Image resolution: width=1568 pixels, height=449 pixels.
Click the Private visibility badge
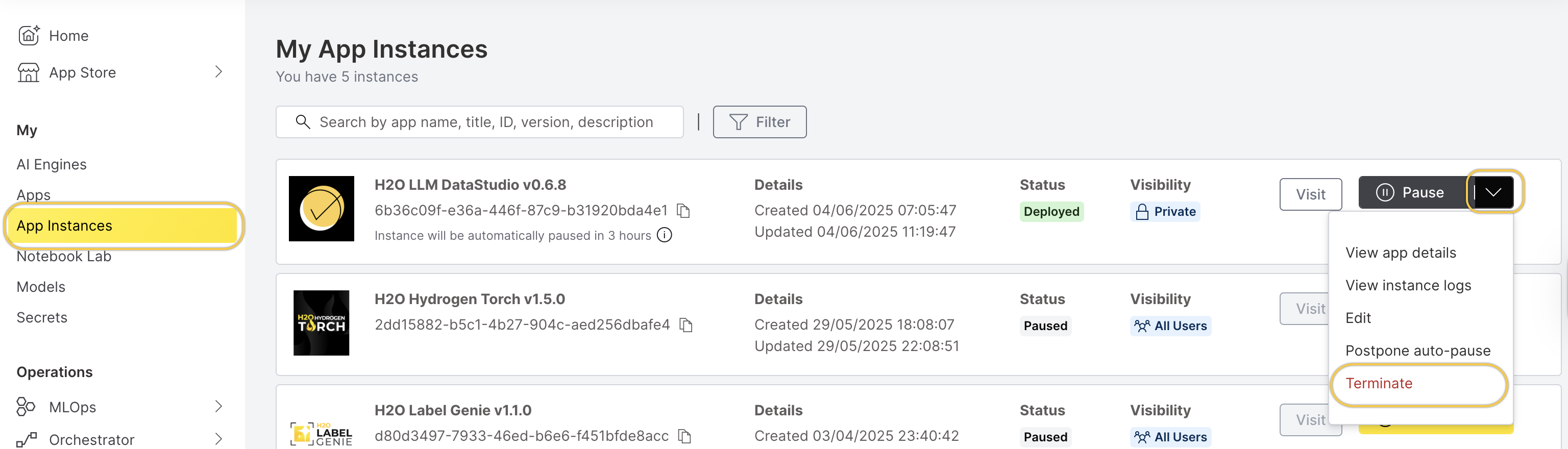click(1165, 212)
